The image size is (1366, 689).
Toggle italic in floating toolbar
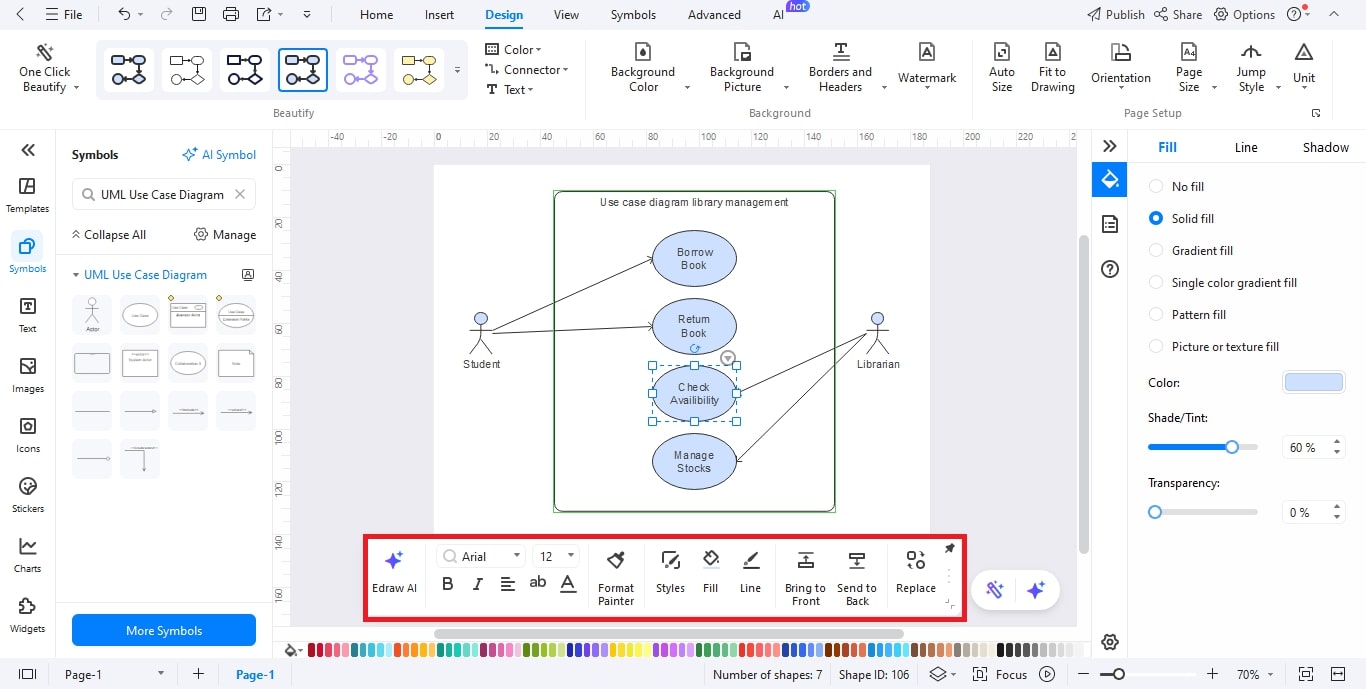(477, 584)
